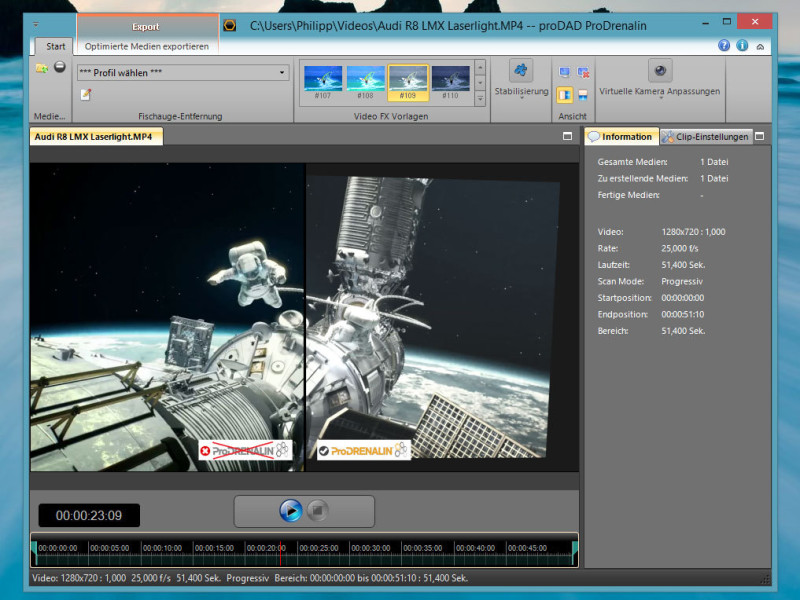
Task: Select the single monitor view icon
Action: tap(564, 72)
